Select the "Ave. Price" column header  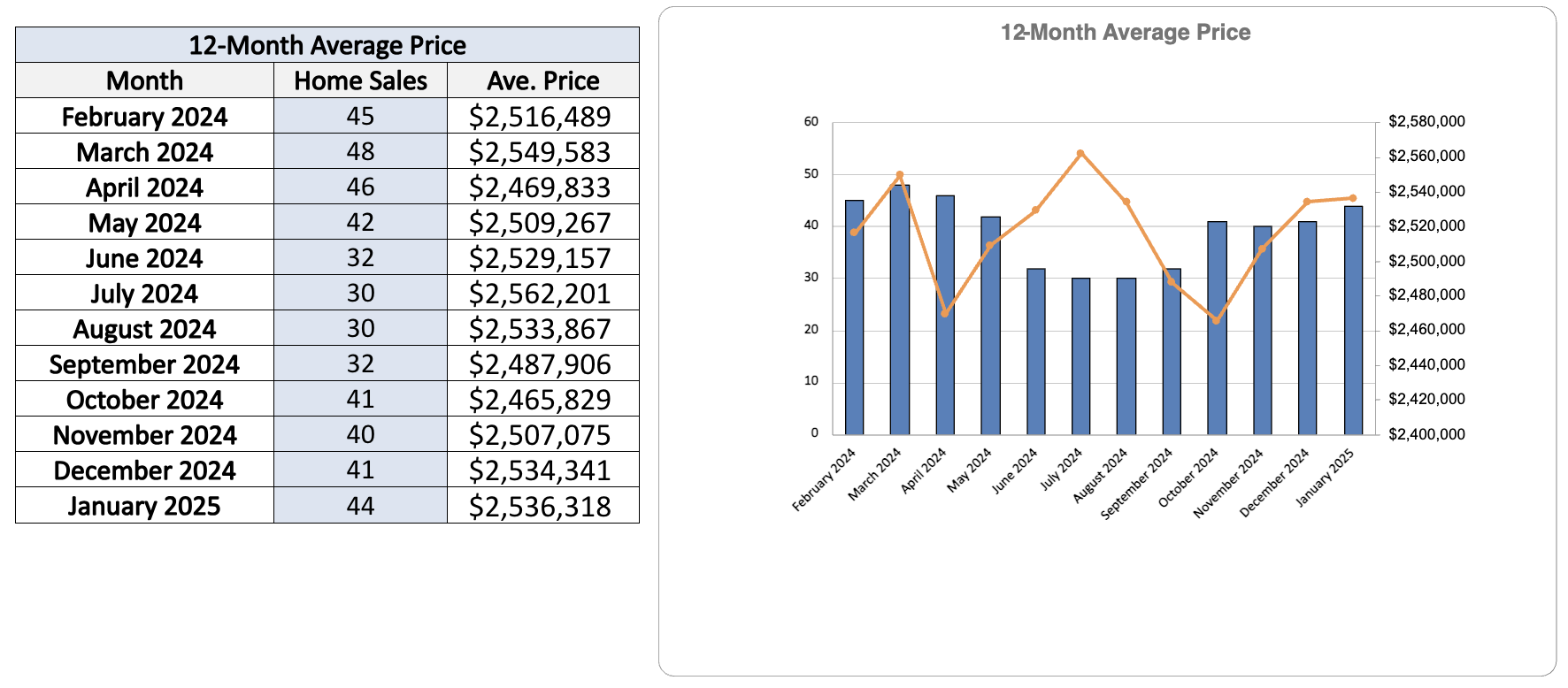tap(543, 80)
